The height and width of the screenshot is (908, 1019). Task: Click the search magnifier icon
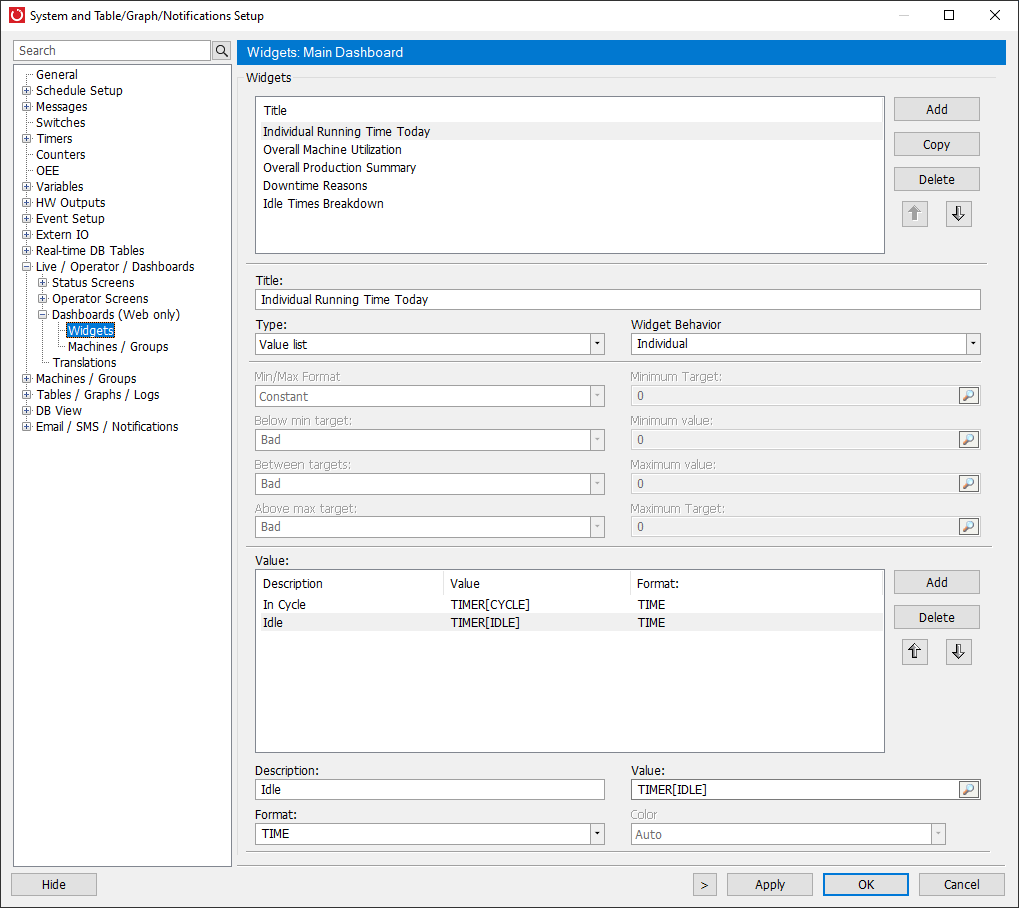coord(222,51)
